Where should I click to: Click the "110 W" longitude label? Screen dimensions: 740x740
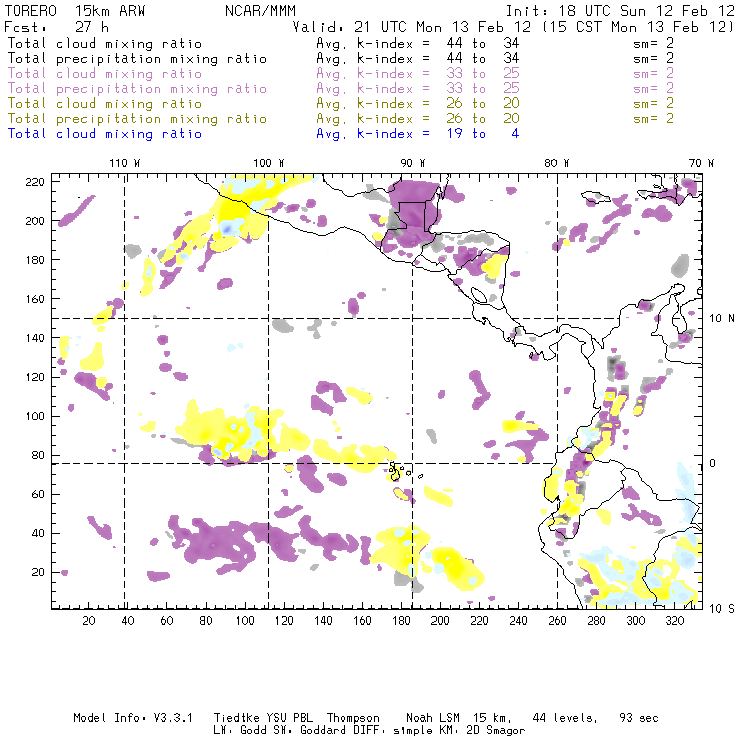[125, 163]
